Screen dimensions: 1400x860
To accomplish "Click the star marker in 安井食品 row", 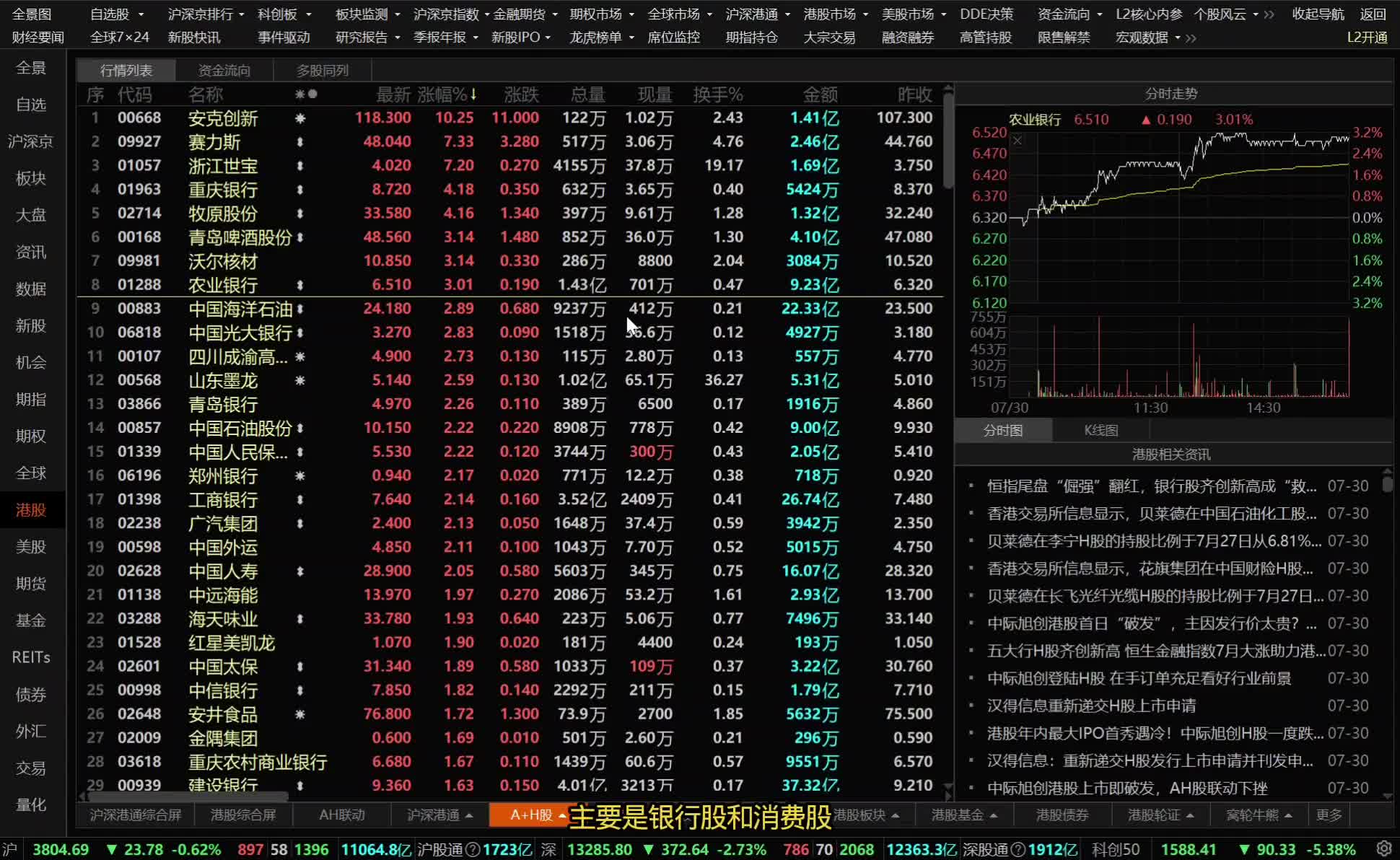I will tap(300, 714).
